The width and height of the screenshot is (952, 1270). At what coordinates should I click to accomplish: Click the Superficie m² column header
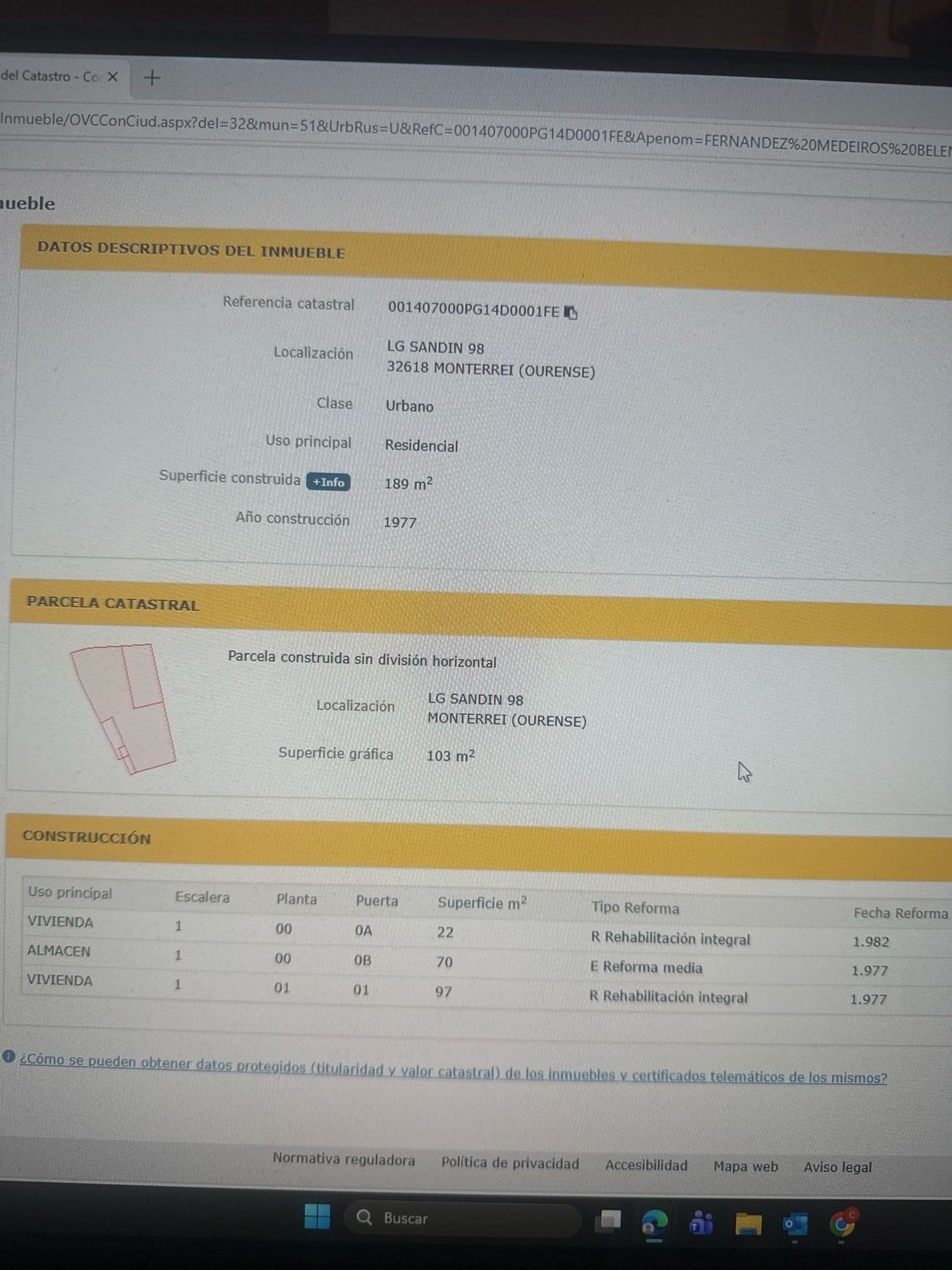click(482, 902)
